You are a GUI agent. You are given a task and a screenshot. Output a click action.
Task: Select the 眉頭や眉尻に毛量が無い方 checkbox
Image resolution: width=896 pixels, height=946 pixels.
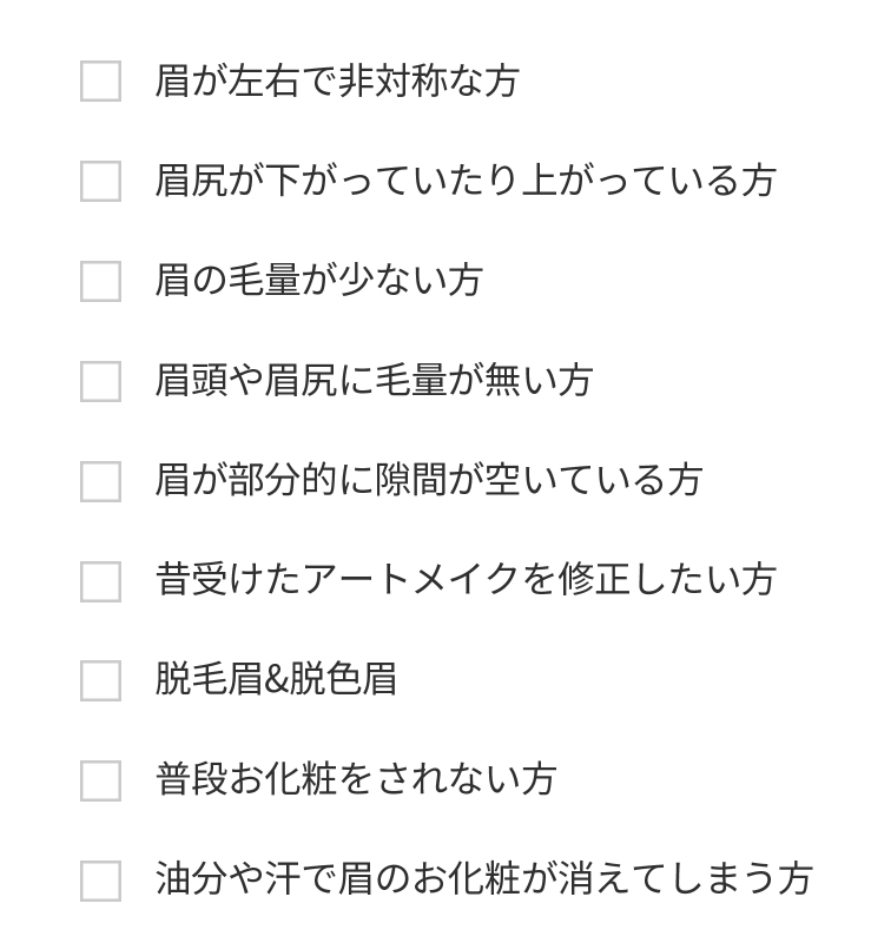click(x=100, y=381)
